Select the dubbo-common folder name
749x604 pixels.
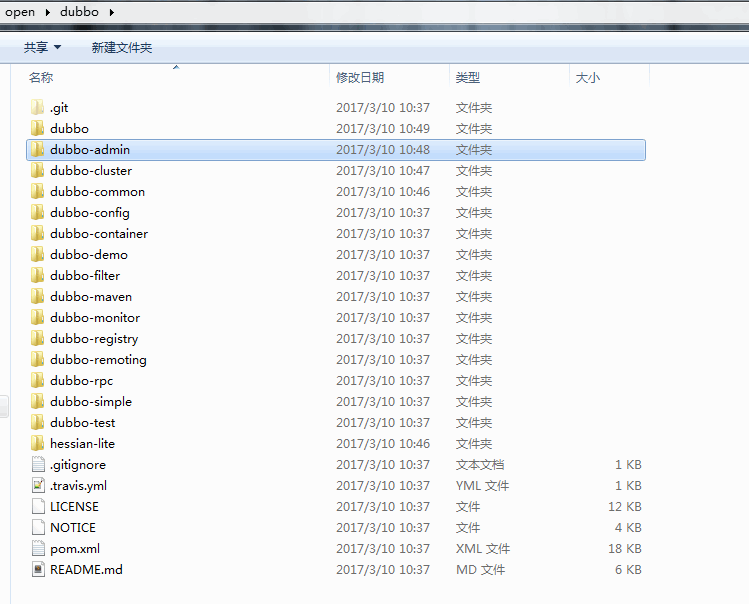97,192
